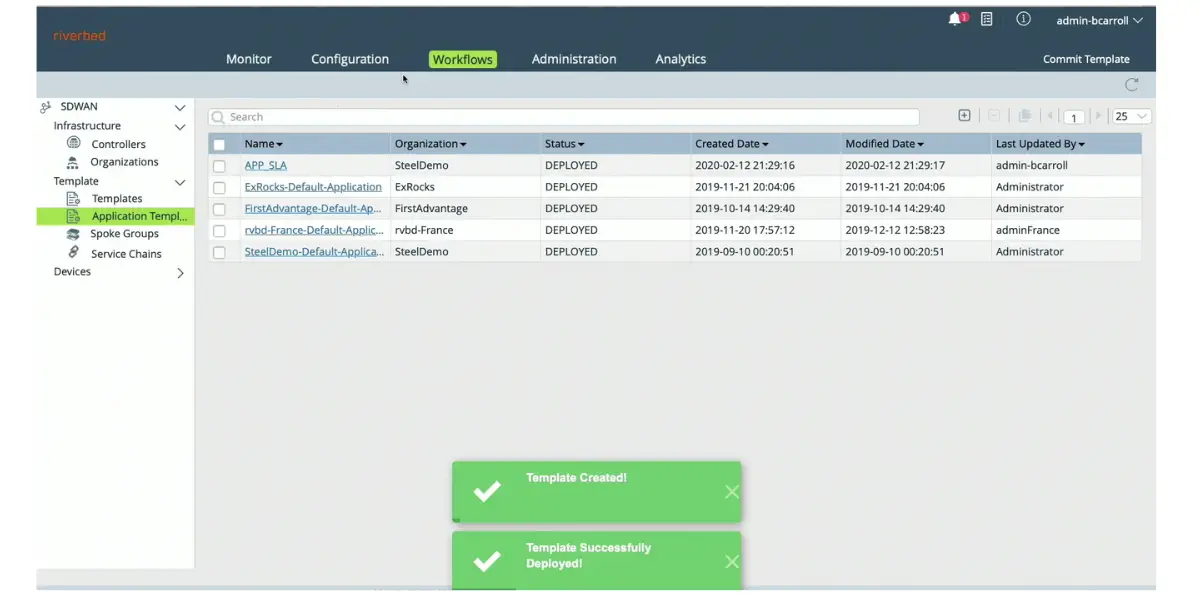Open the ExRocks-Default-Application link
The height and width of the screenshot is (600, 1200).
pyautogui.click(x=313, y=187)
